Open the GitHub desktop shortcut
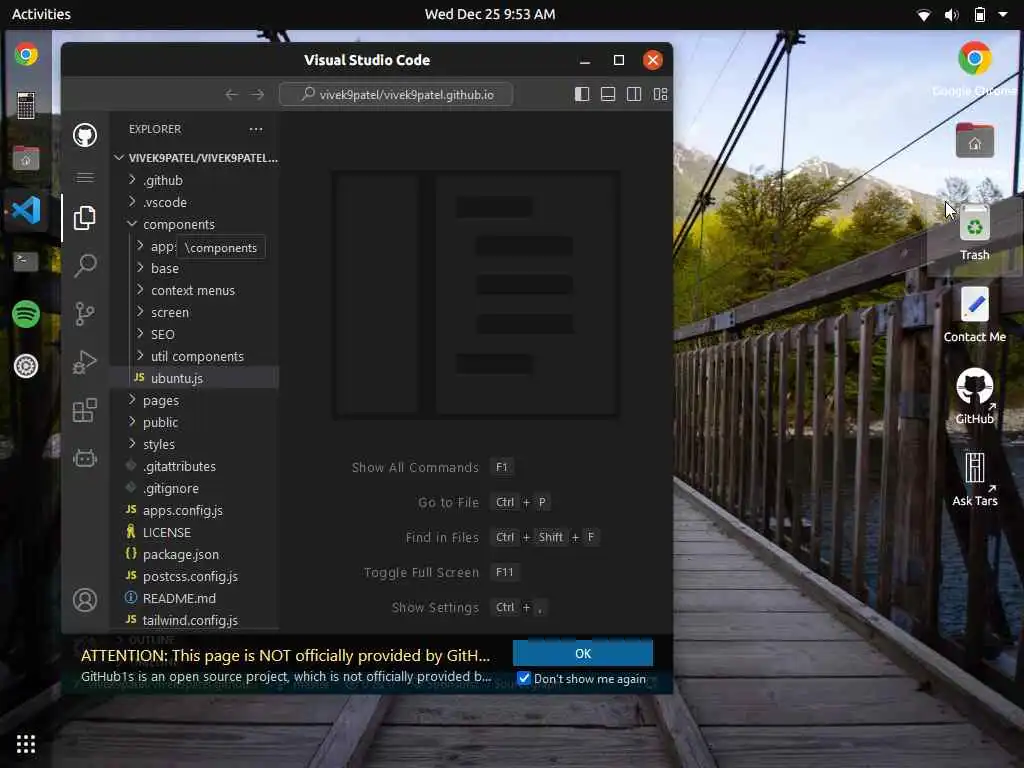This screenshot has height=768, width=1024. (x=974, y=396)
